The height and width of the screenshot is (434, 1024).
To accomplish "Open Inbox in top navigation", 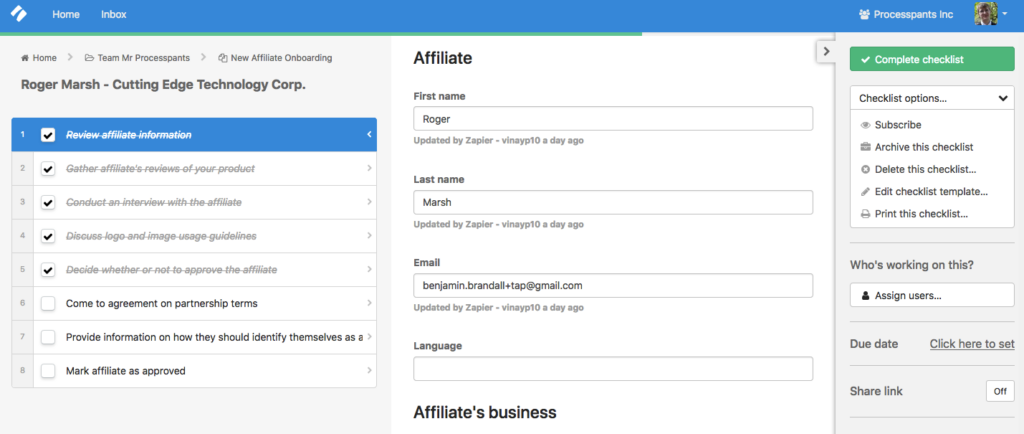I will [x=114, y=14].
